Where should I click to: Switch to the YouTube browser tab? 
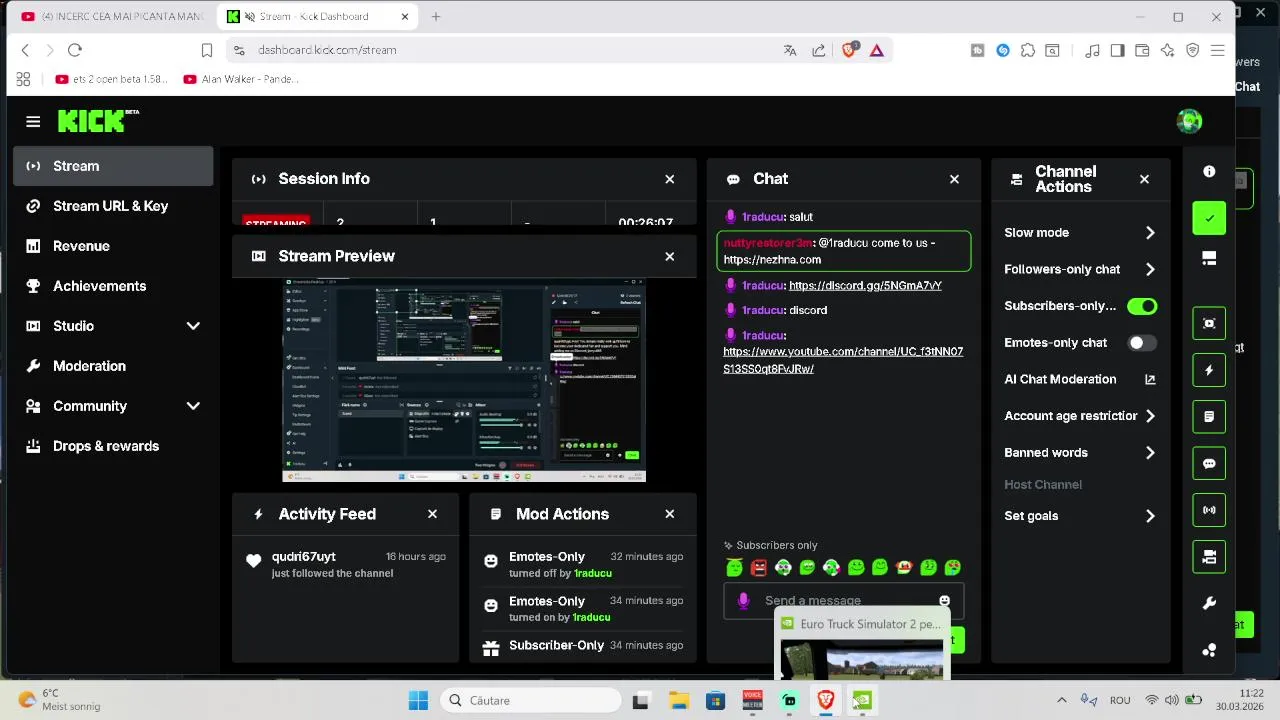point(111,16)
